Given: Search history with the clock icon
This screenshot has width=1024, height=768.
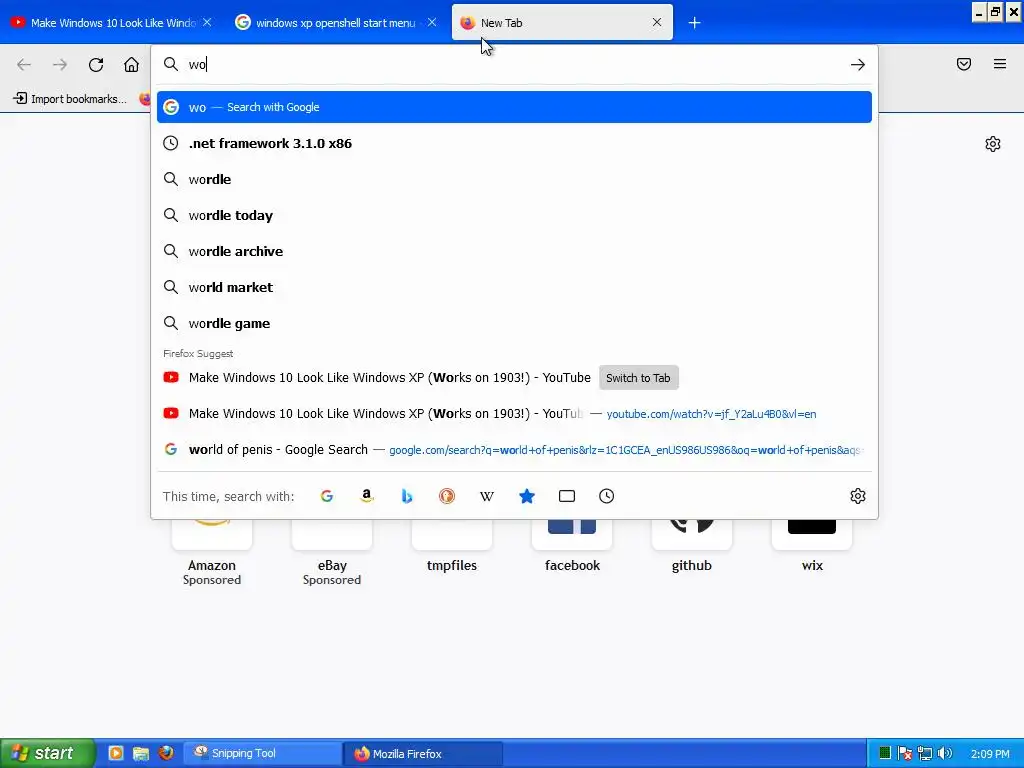Looking at the screenshot, I should click(x=607, y=496).
